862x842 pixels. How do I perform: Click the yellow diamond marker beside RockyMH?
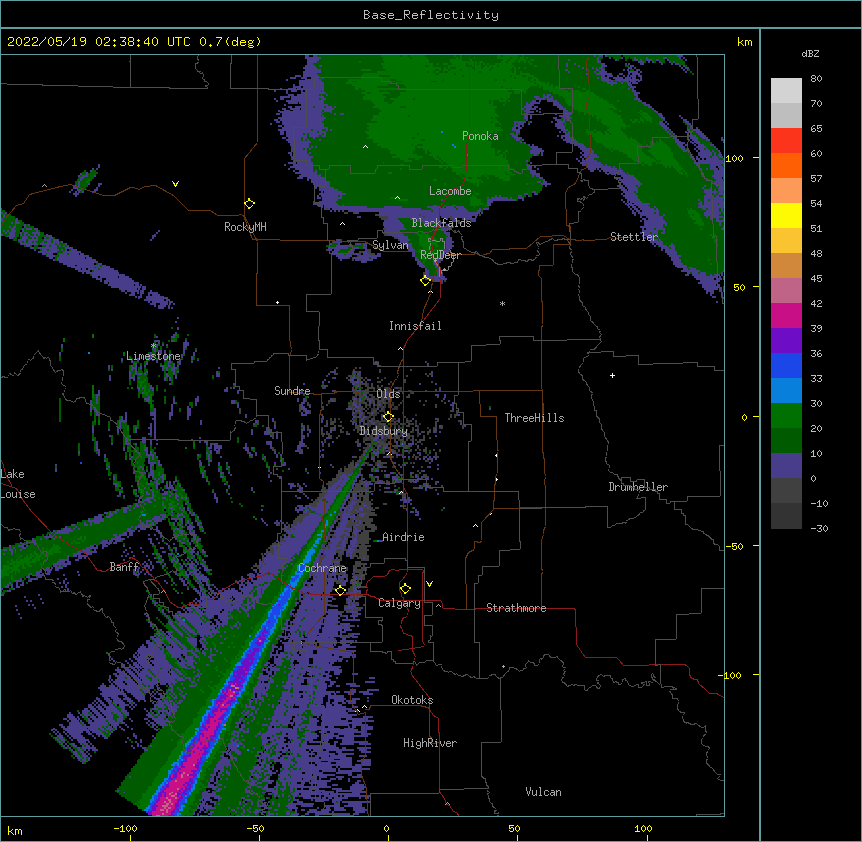pos(250,204)
